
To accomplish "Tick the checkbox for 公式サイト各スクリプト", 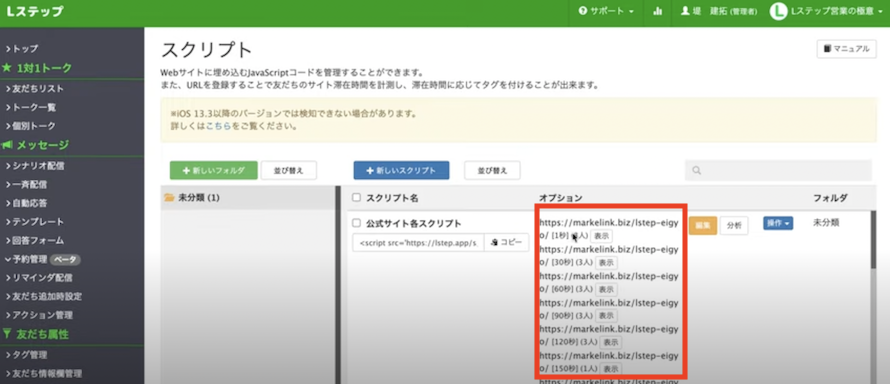I will click(356, 223).
